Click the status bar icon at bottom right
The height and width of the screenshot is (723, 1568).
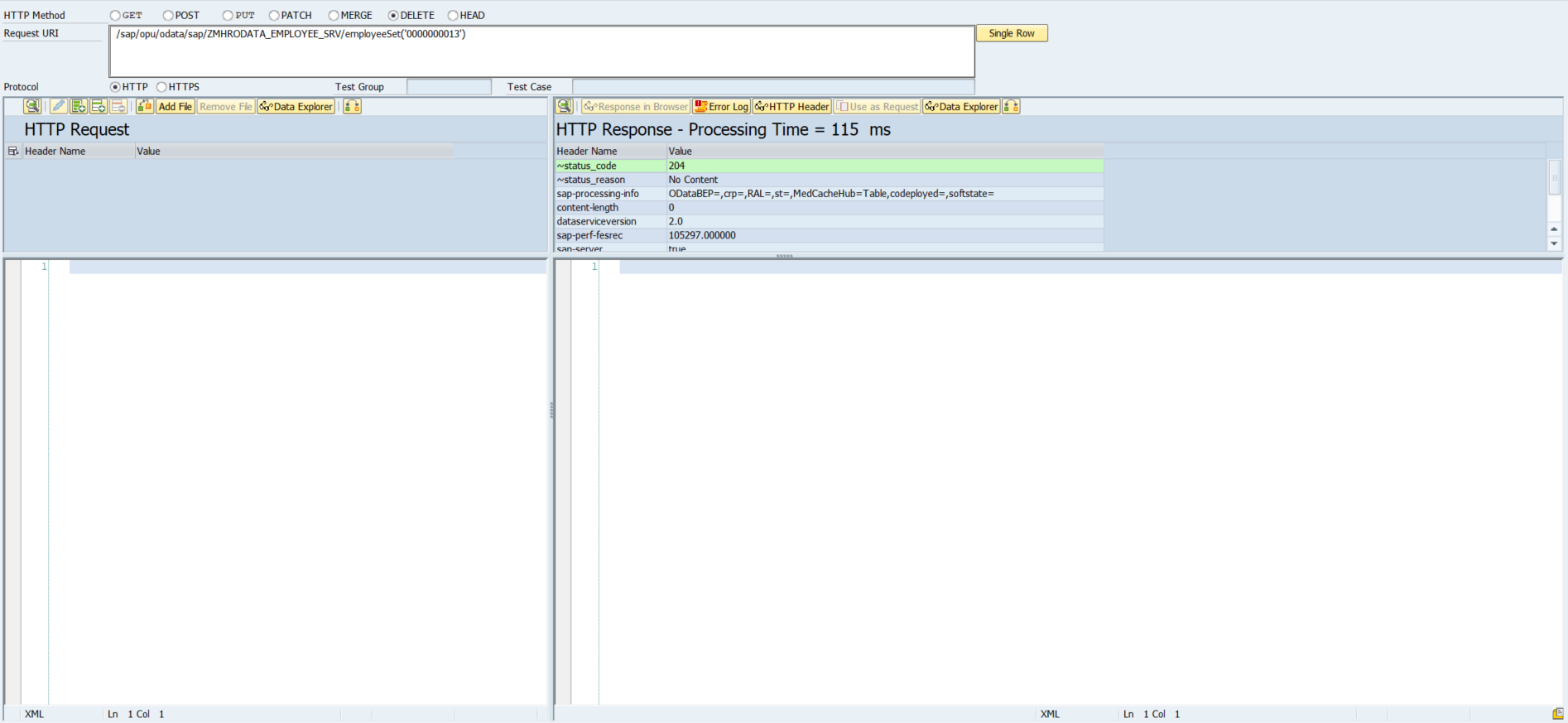[x=1557, y=714]
